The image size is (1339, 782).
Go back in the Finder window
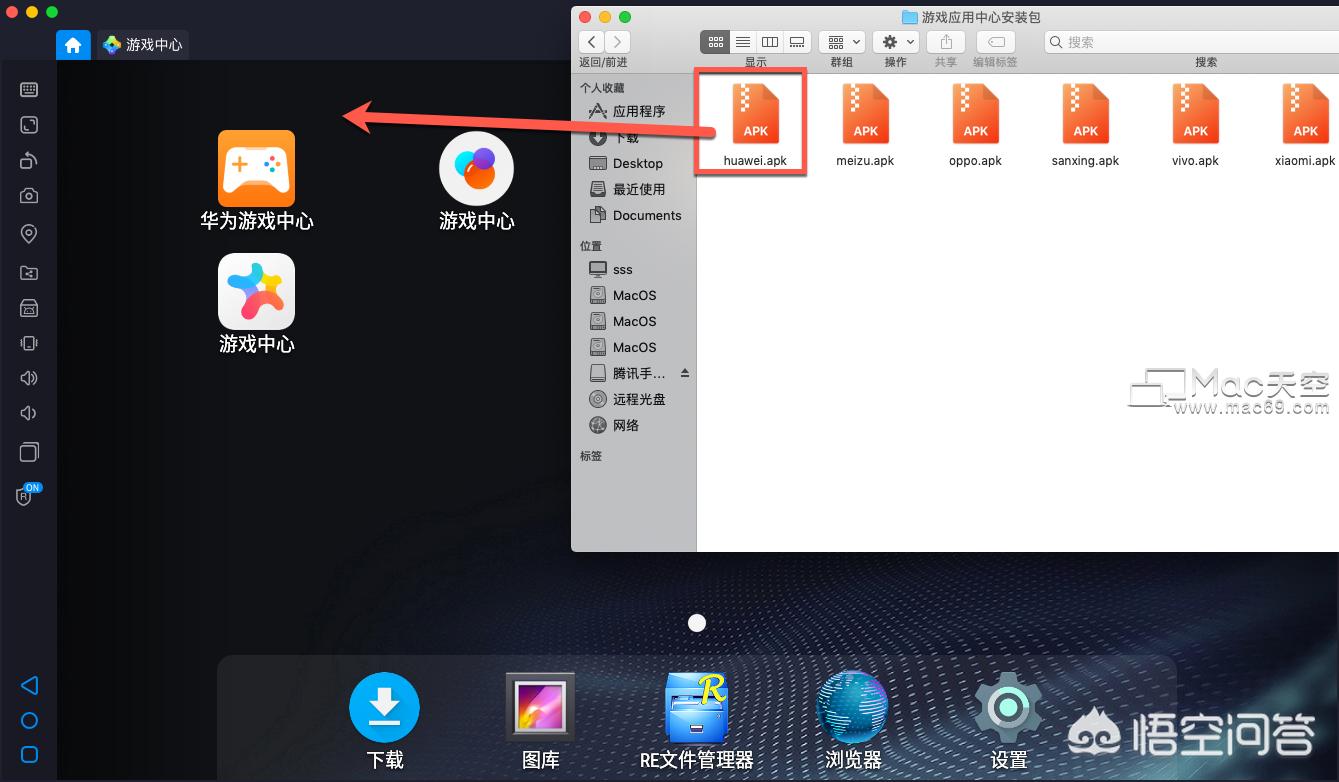coord(592,42)
